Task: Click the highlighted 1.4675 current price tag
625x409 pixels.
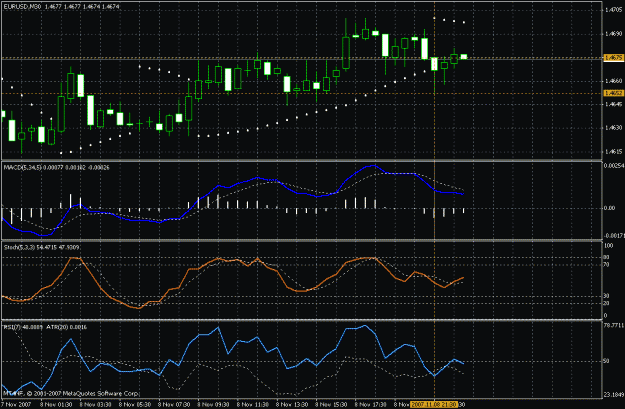Action: [613, 58]
